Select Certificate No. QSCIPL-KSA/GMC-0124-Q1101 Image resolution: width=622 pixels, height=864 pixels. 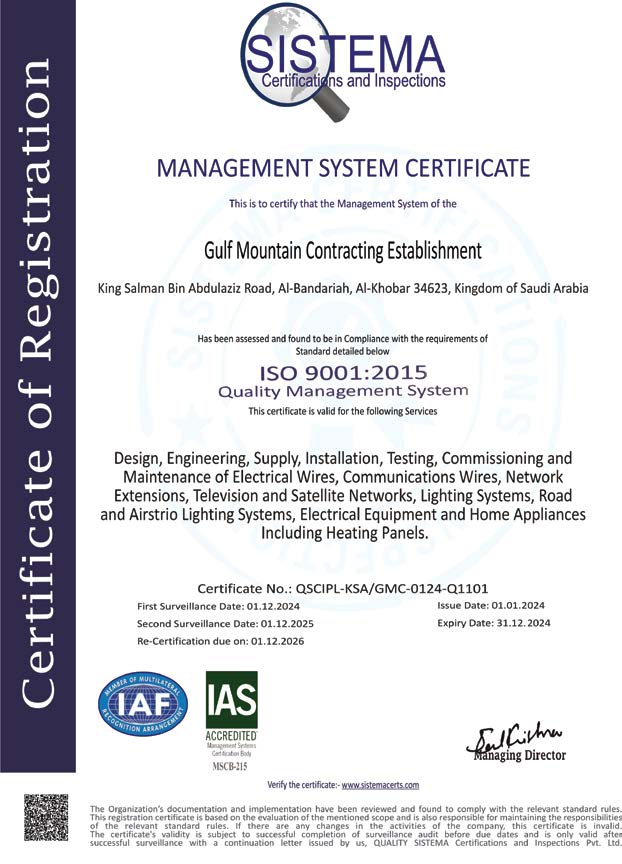[343, 588]
